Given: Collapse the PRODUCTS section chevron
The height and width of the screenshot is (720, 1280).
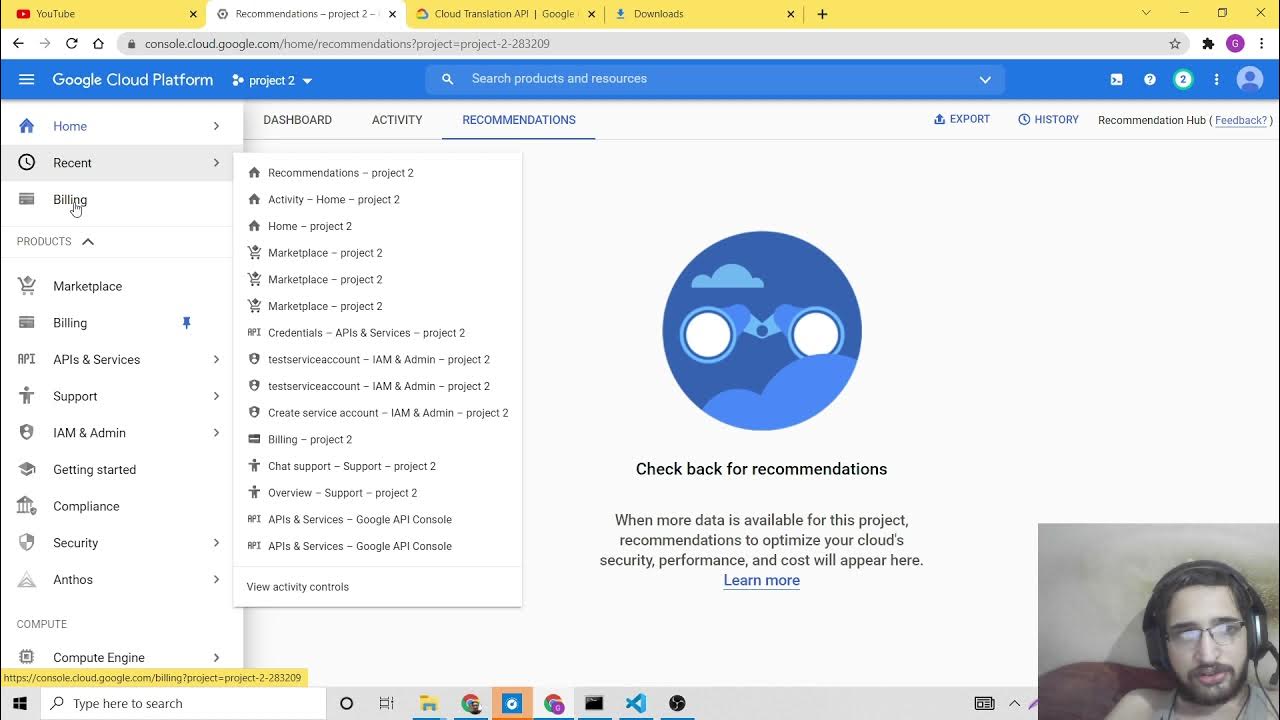Looking at the screenshot, I should point(88,241).
